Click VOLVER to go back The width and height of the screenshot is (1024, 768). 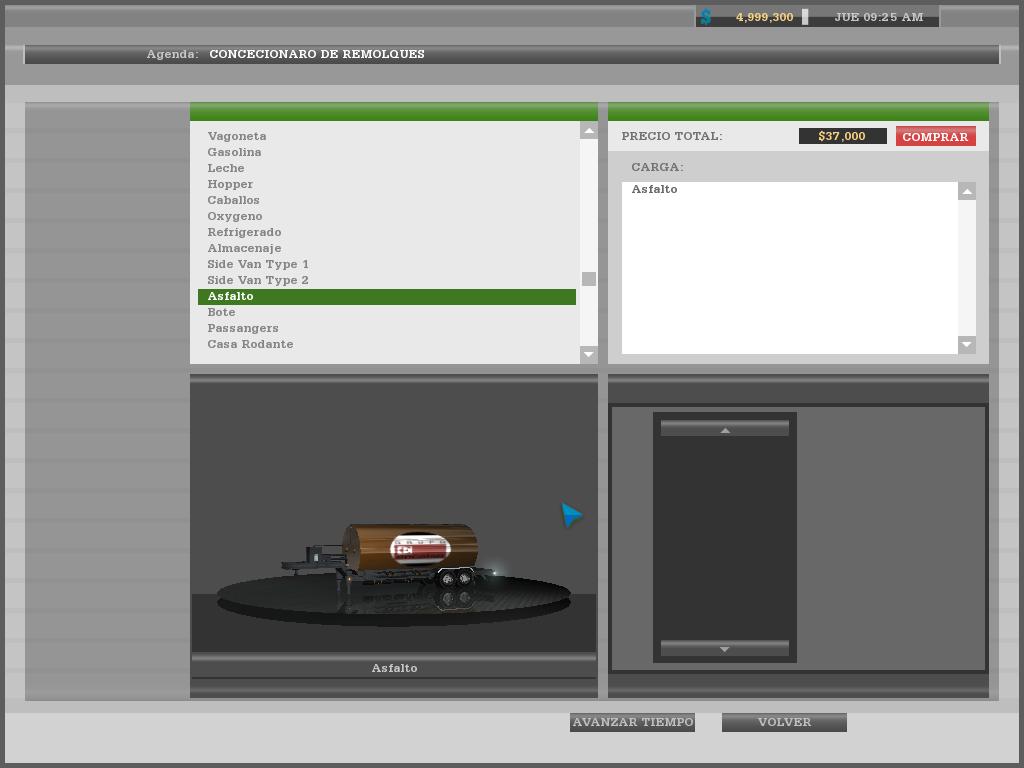tap(784, 722)
